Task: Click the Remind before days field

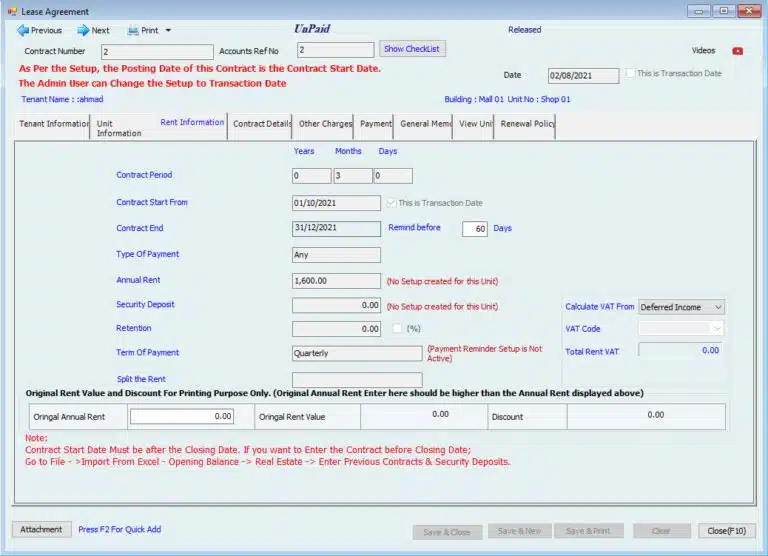Action: coord(475,229)
